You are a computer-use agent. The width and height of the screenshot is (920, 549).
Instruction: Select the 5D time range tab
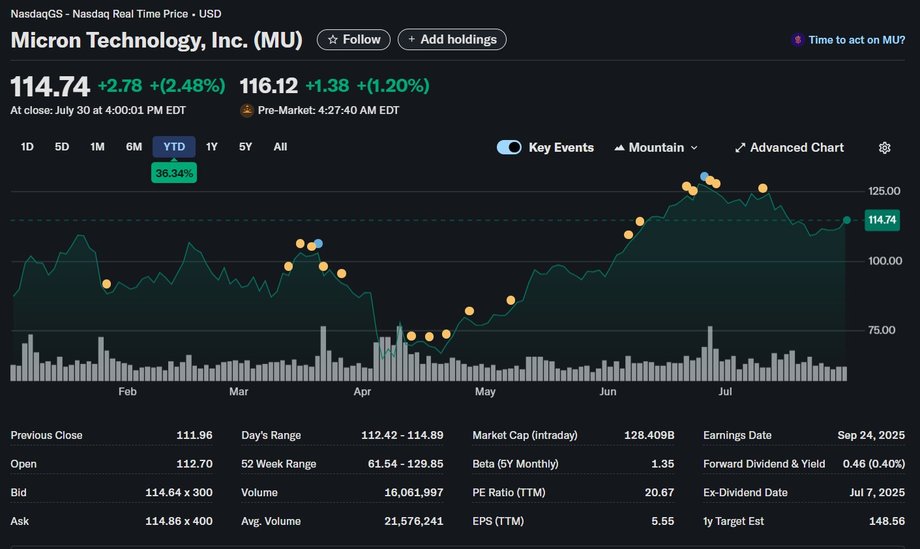tap(62, 147)
